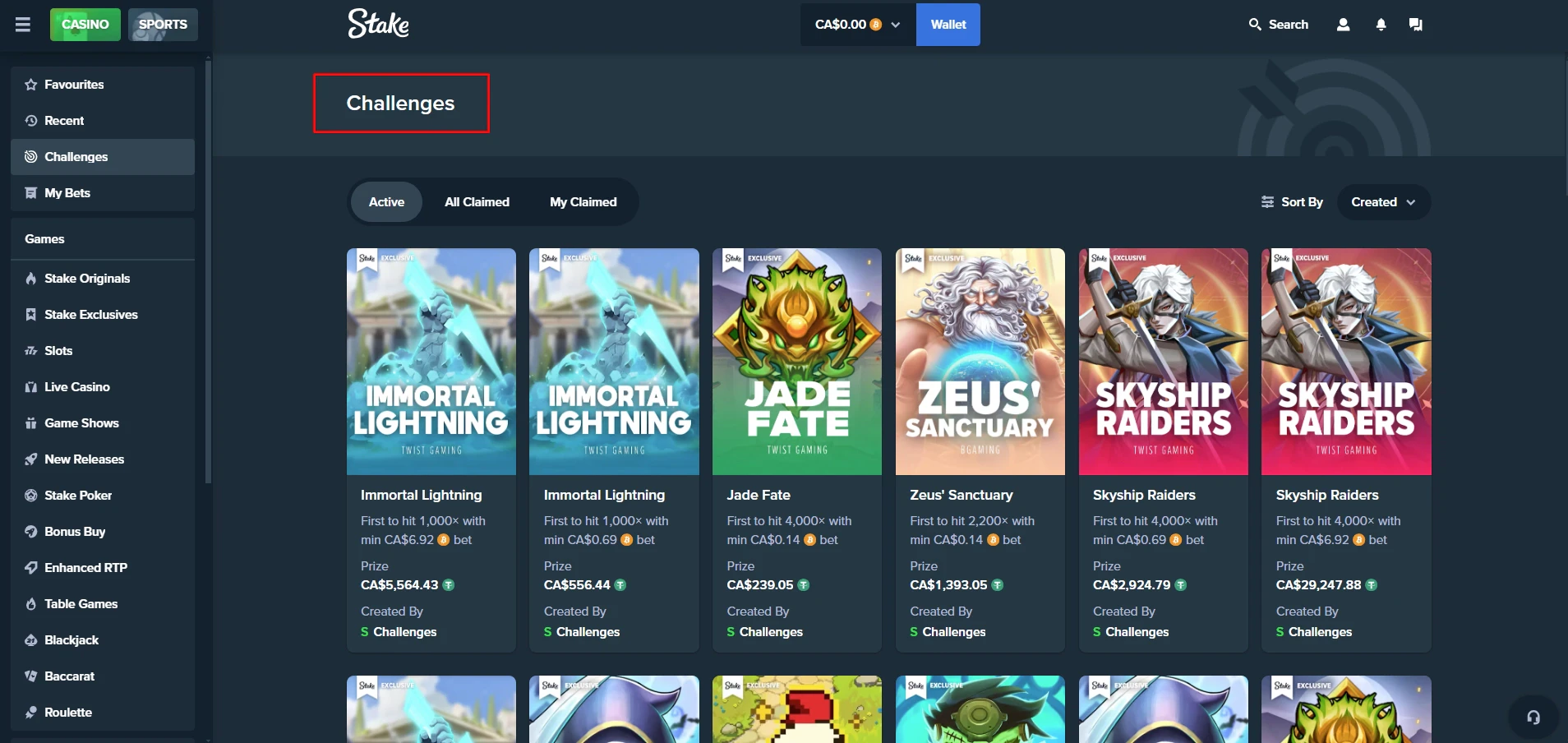Open the Wallet button

(x=948, y=25)
